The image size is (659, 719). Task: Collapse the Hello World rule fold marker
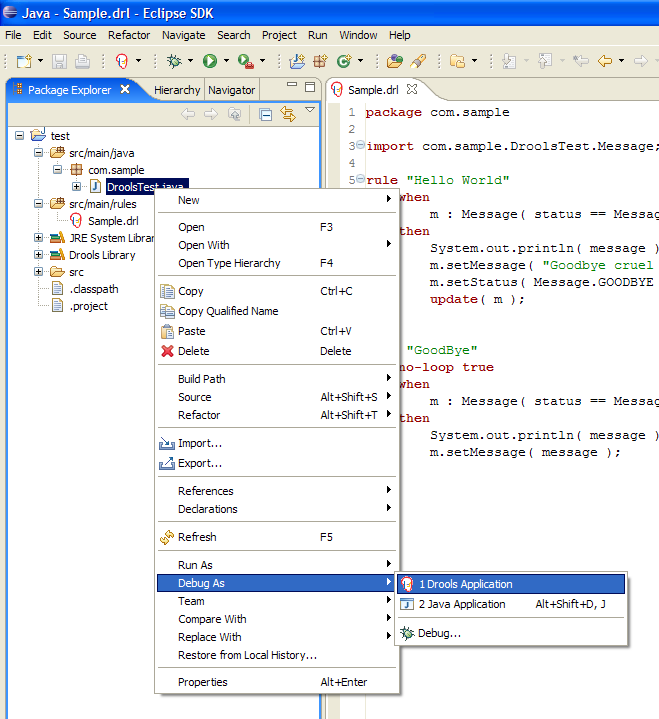(x=360, y=181)
